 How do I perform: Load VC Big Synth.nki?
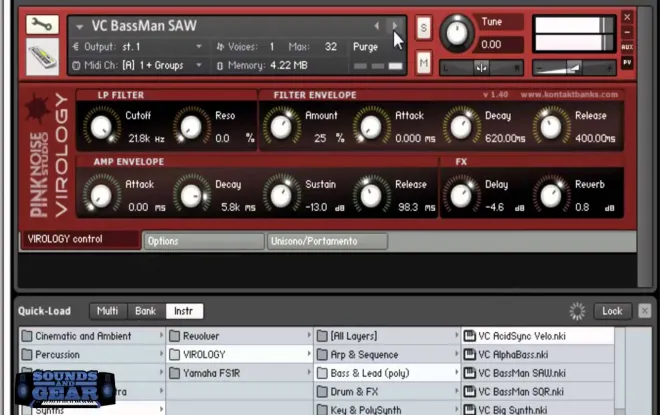pyautogui.click(x=538, y=409)
